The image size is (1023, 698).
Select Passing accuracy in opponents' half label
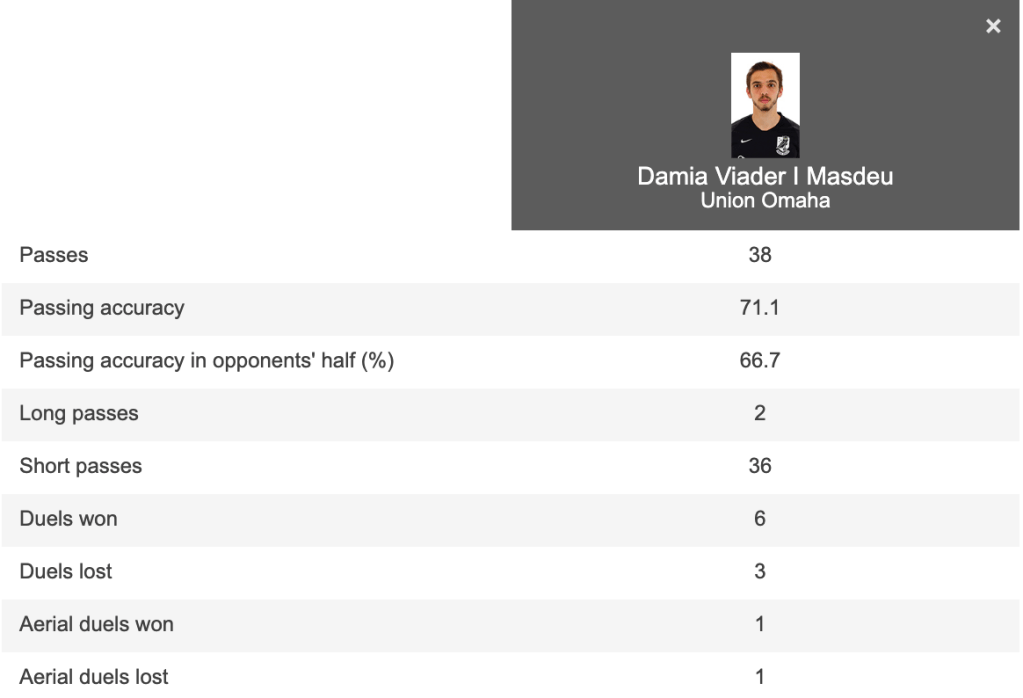206,361
